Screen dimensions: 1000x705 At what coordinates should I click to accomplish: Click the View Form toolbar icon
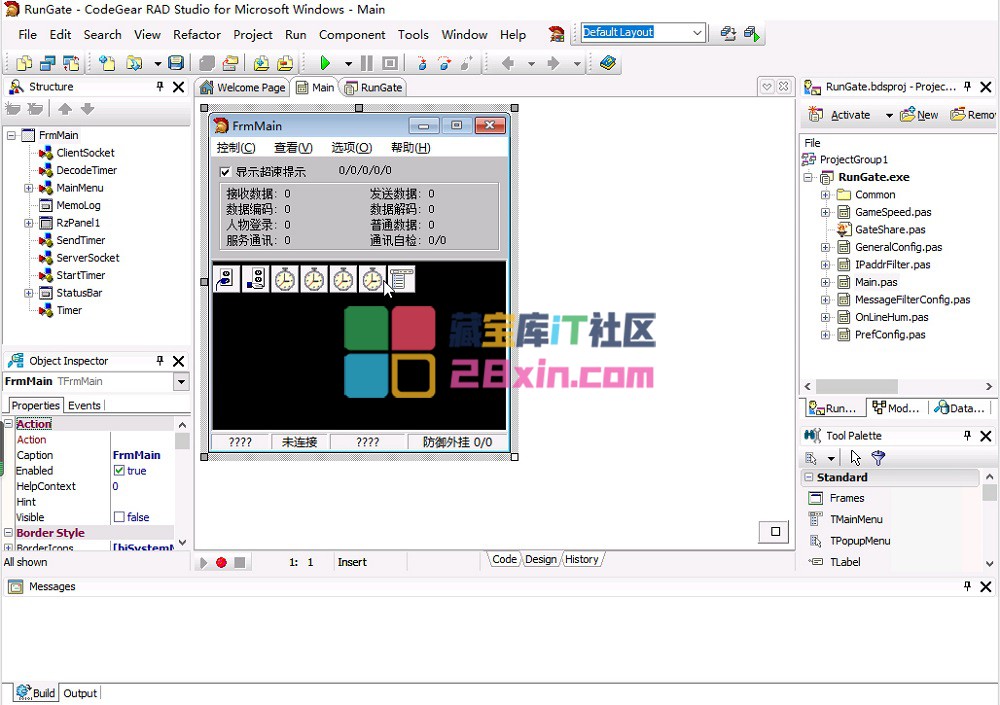pyautogui.click(x=48, y=63)
